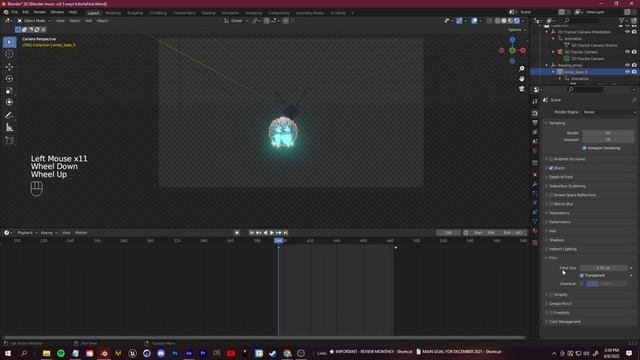The height and width of the screenshot is (360, 640).
Task: Select the Cursor tool in viewport toolbar
Action: point(9,54)
